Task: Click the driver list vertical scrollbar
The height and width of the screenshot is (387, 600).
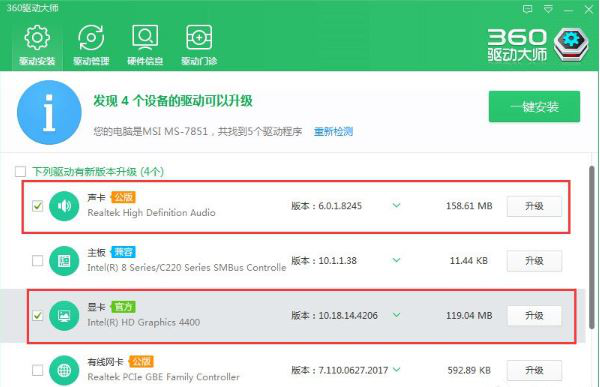Action: (x=592, y=247)
